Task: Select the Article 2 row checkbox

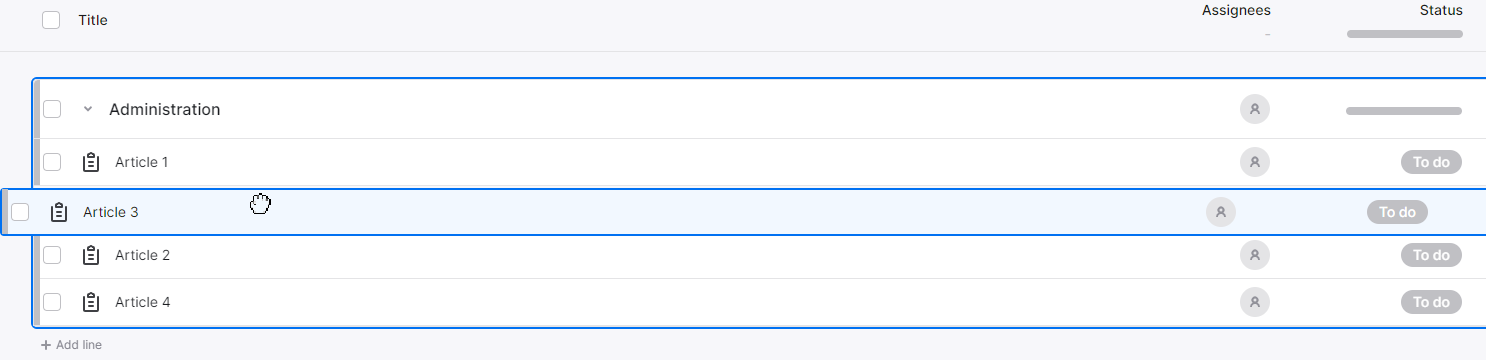Action: [52, 255]
